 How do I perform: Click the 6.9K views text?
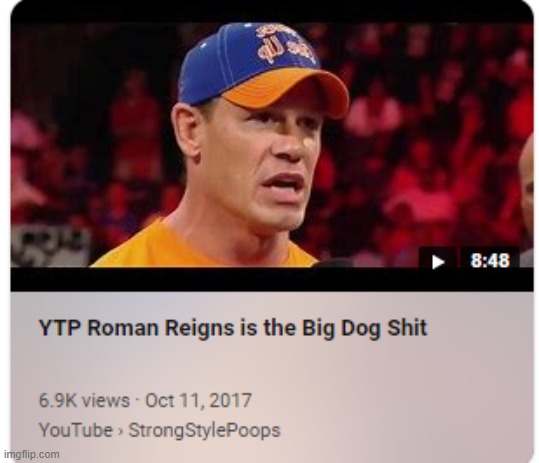(x=84, y=400)
